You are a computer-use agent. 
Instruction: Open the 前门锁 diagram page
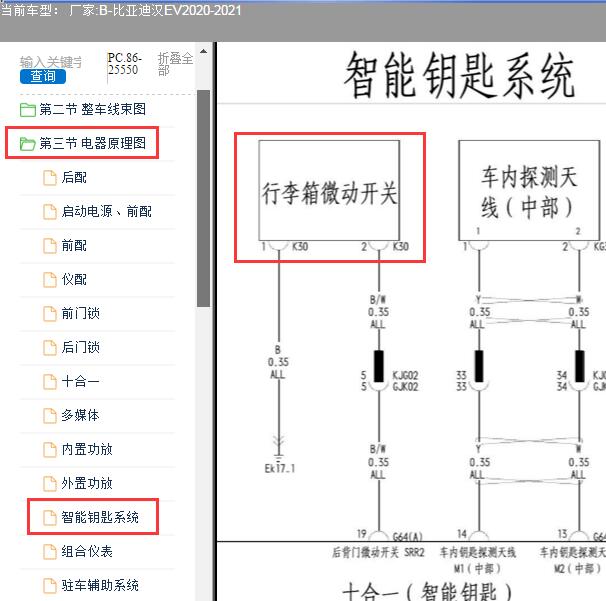tap(80, 313)
